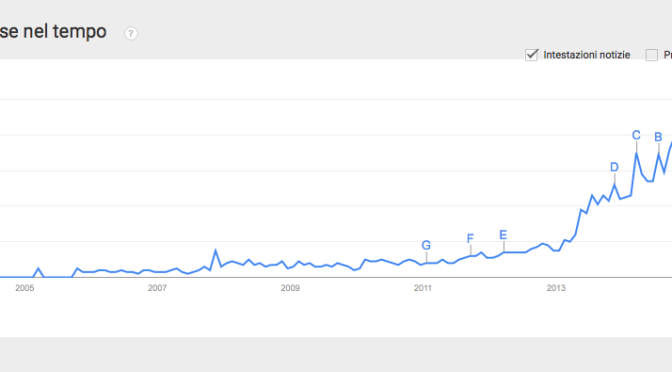Viewport: 672px width, 372px height.
Task: Select news headline marker E
Action: click(503, 235)
